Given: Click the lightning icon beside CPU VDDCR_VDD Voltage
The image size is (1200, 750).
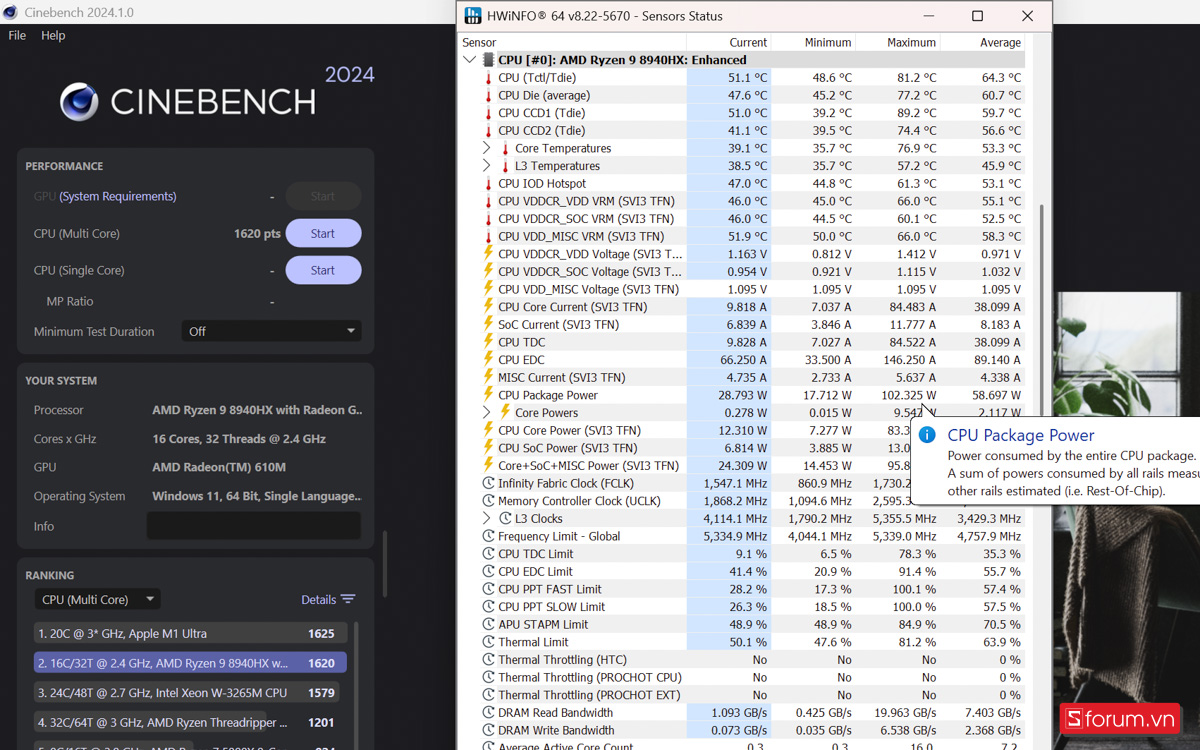Looking at the screenshot, I should pyautogui.click(x=490, y=253).
